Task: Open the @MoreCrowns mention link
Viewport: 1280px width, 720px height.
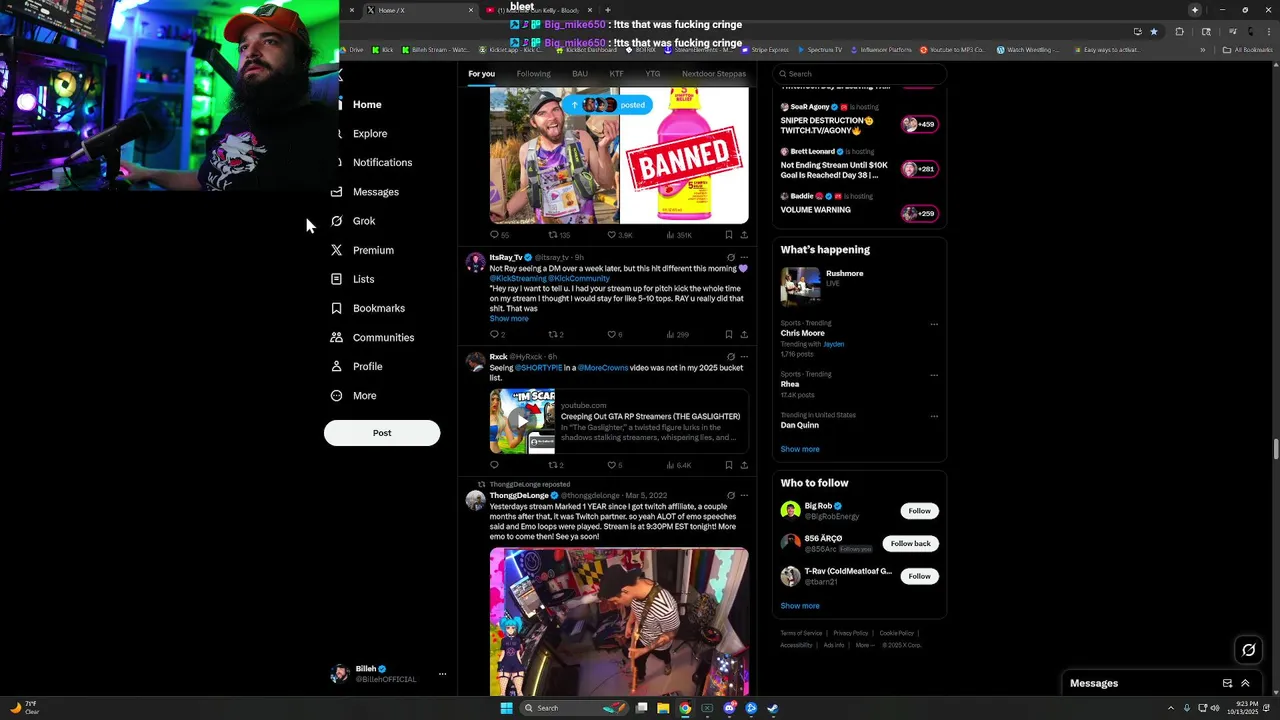Action: tap(603, 368)
